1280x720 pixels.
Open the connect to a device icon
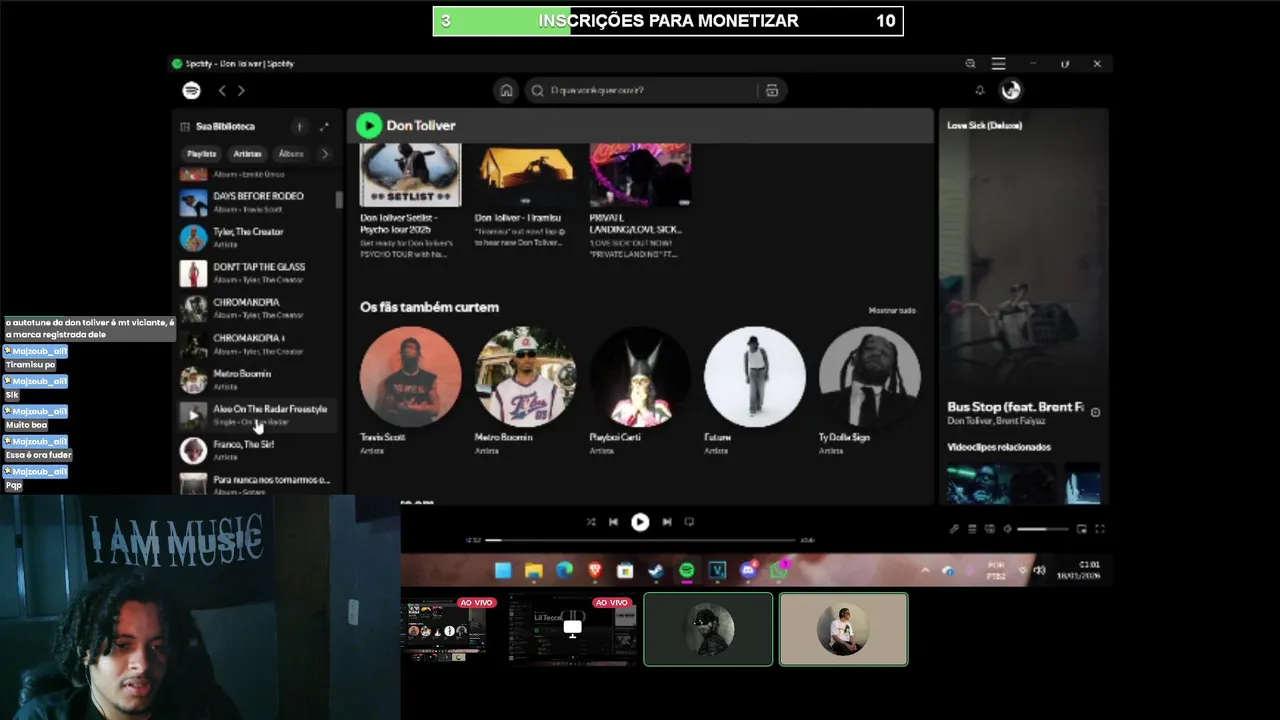pyautogui.click(x=990, y=529)
